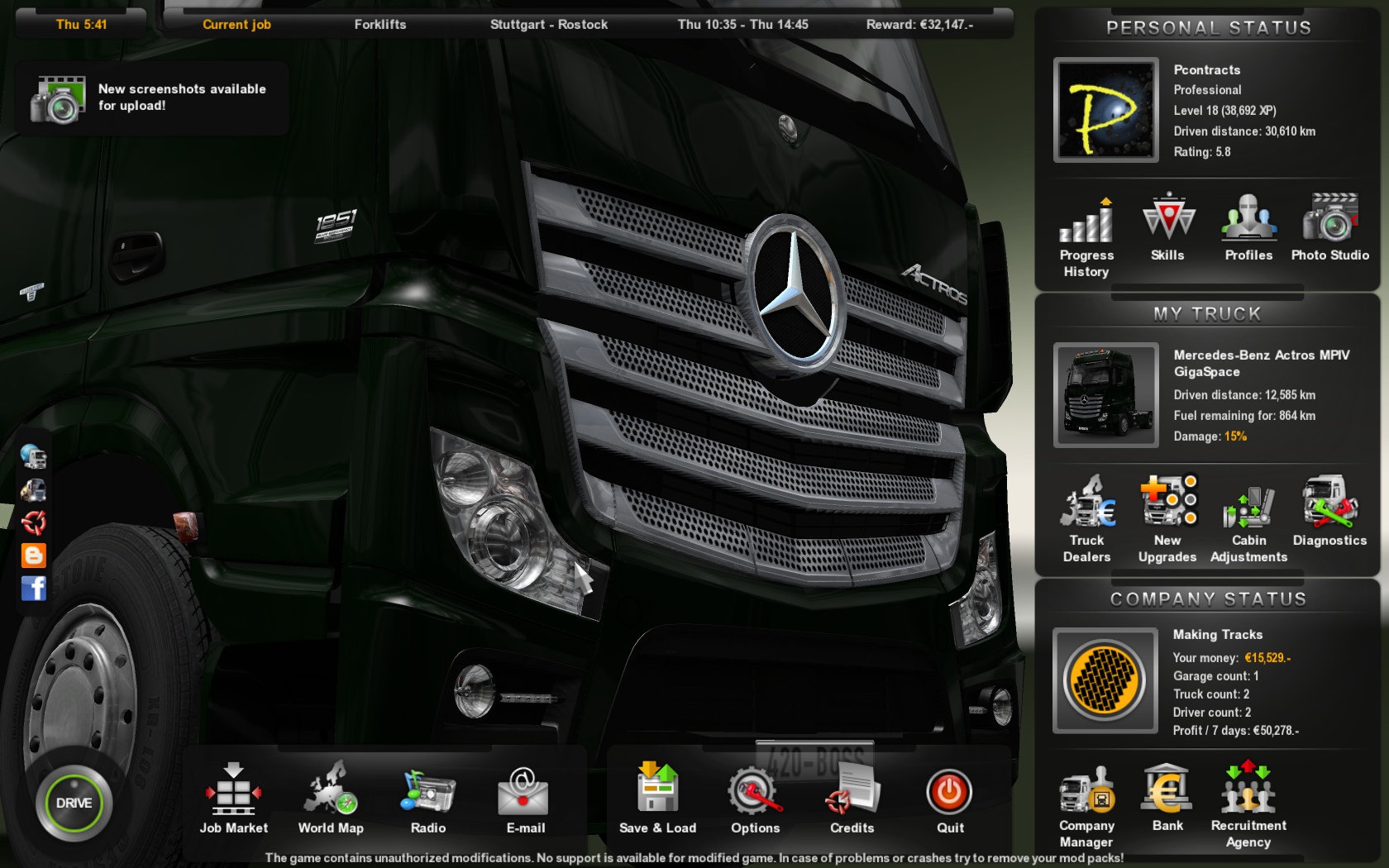Viewport: 1389px width, 868px height.
Task: Click the screenshot upload camera icon
Action: (x=58, y=99)
